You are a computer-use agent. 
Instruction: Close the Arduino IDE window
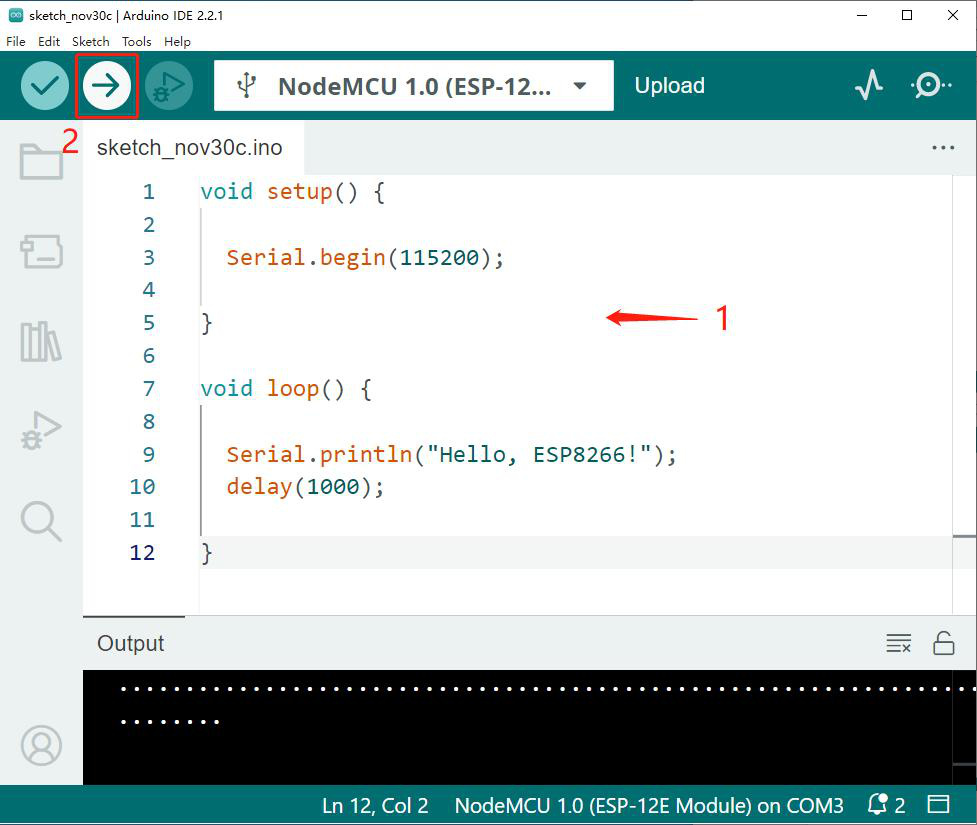953,15
